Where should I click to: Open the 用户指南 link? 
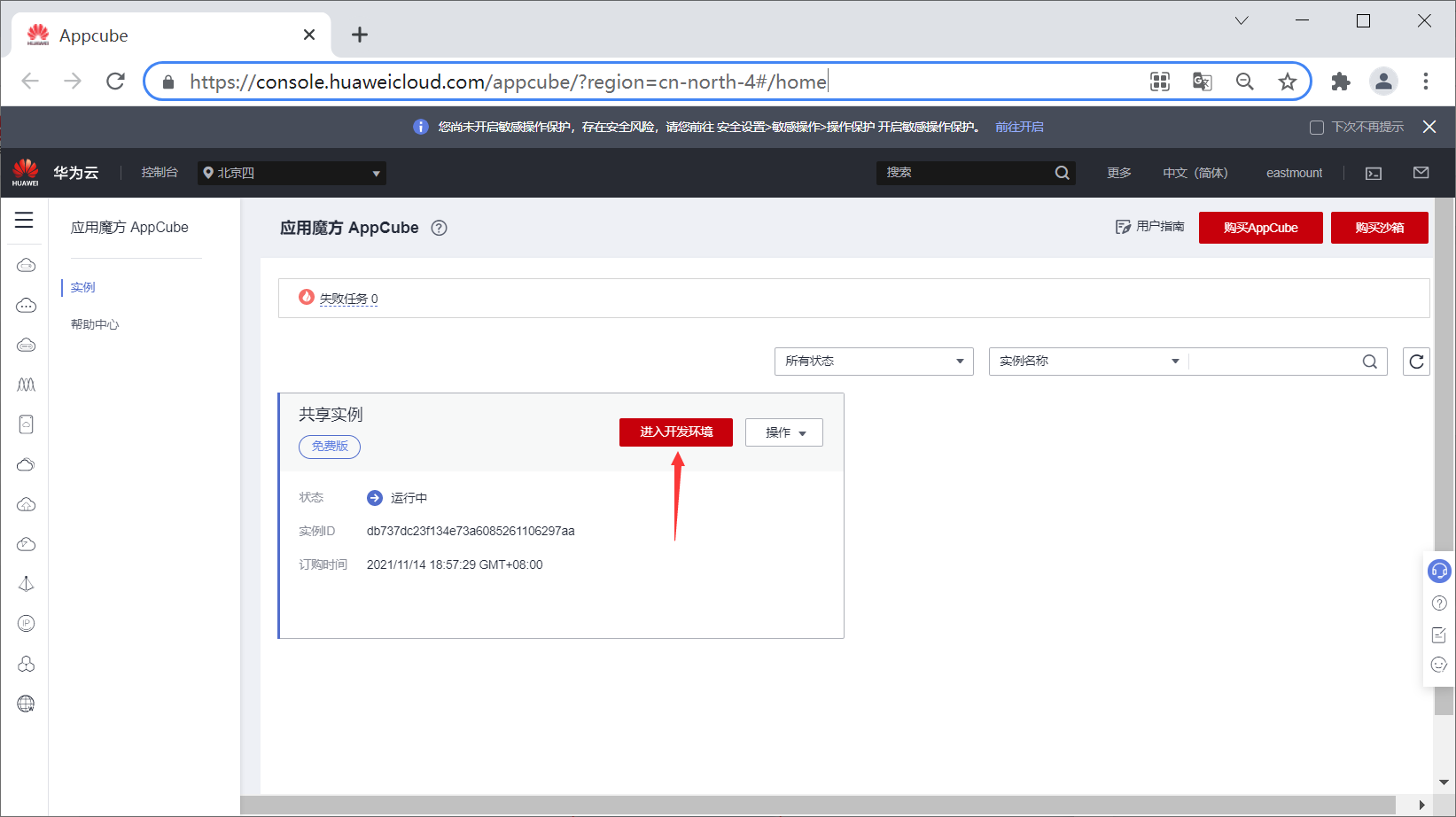[1149, 227]
